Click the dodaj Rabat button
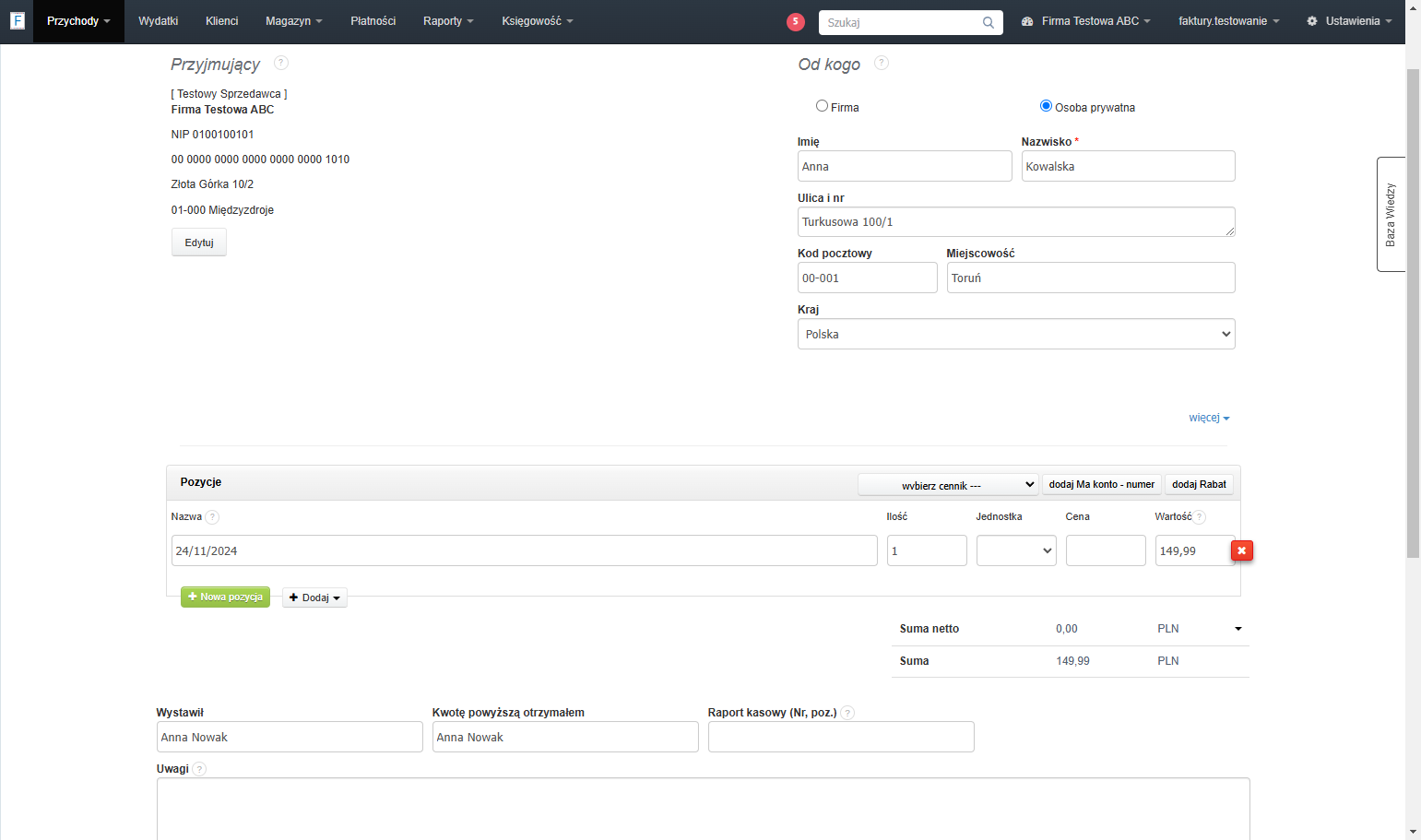 (1199, 484)
